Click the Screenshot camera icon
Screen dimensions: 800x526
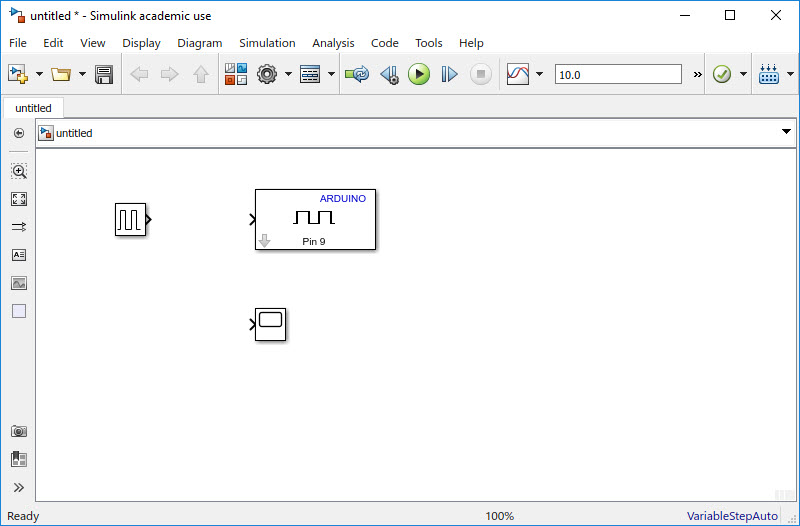19,432
